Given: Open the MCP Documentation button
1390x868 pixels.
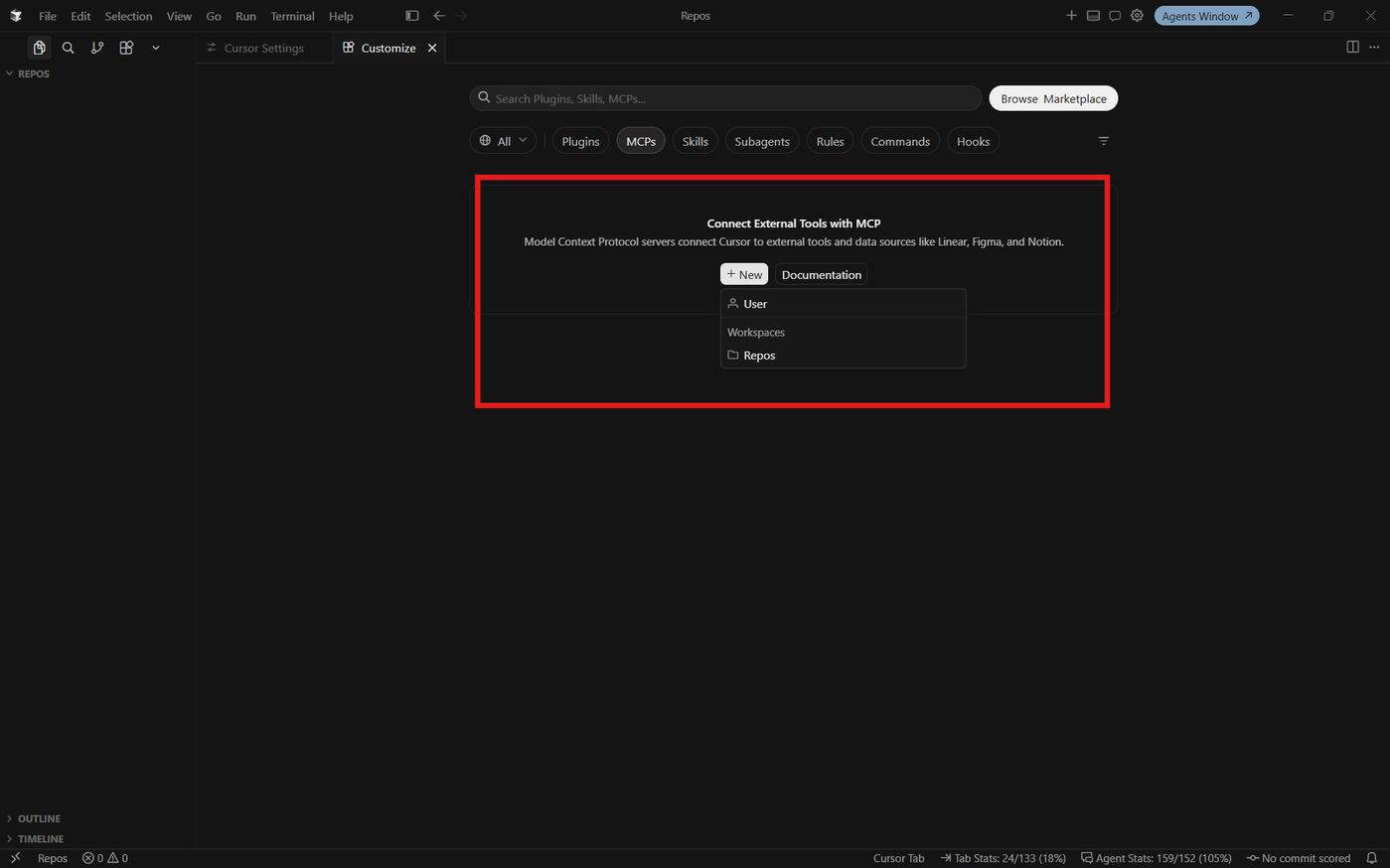Looking at the screenshot, I should click(x=821, y=274).
